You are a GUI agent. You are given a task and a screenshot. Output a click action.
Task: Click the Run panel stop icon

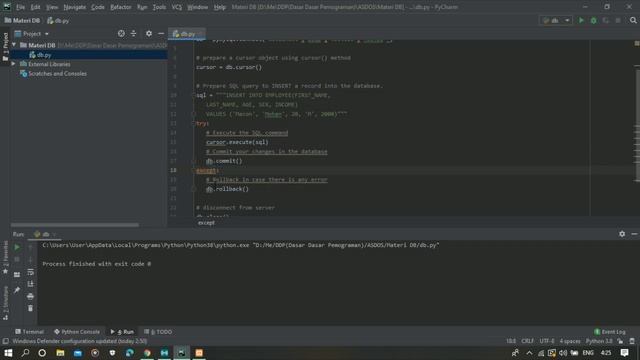click(x=17, y=260)
